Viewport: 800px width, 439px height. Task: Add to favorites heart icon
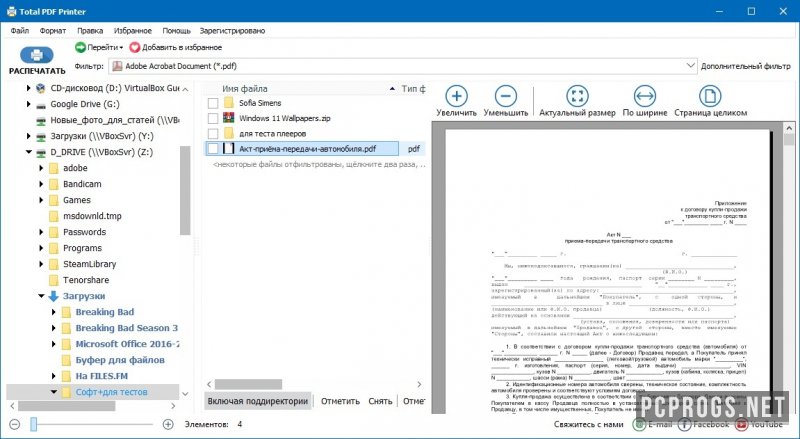(135, 47)
